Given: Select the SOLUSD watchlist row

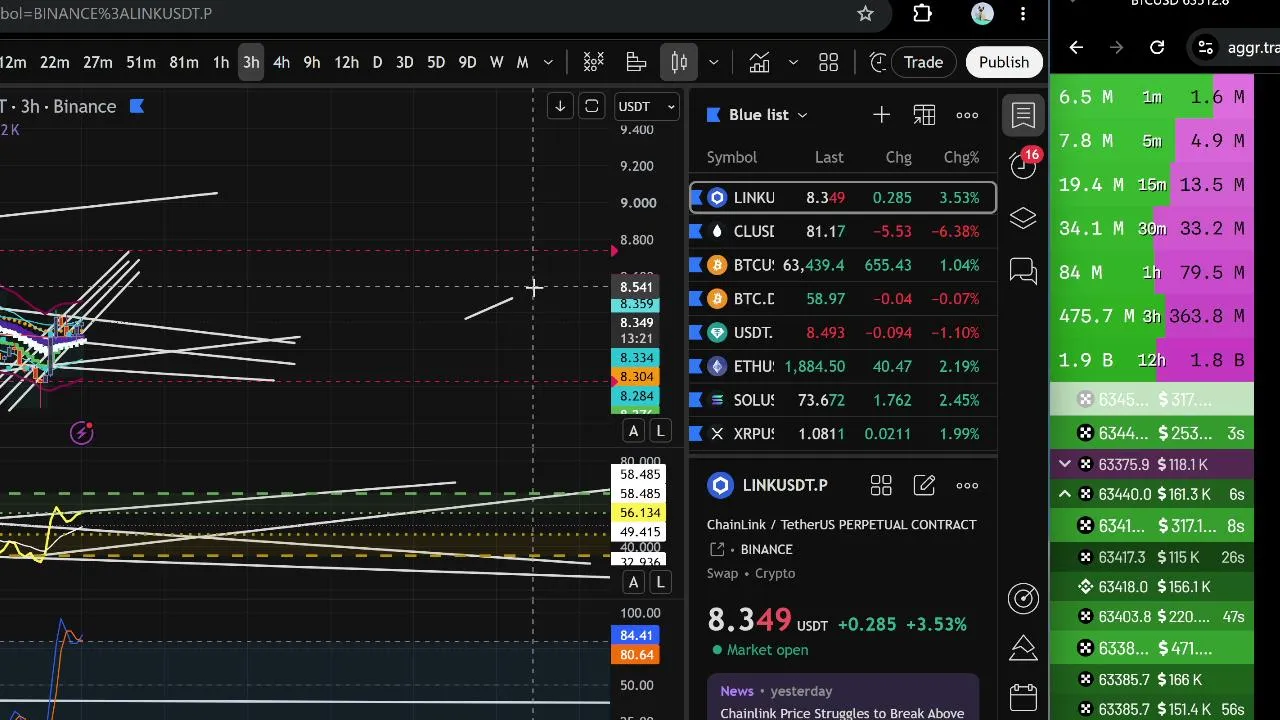Looking at the screenshot, I should click(x=843, y=400).
